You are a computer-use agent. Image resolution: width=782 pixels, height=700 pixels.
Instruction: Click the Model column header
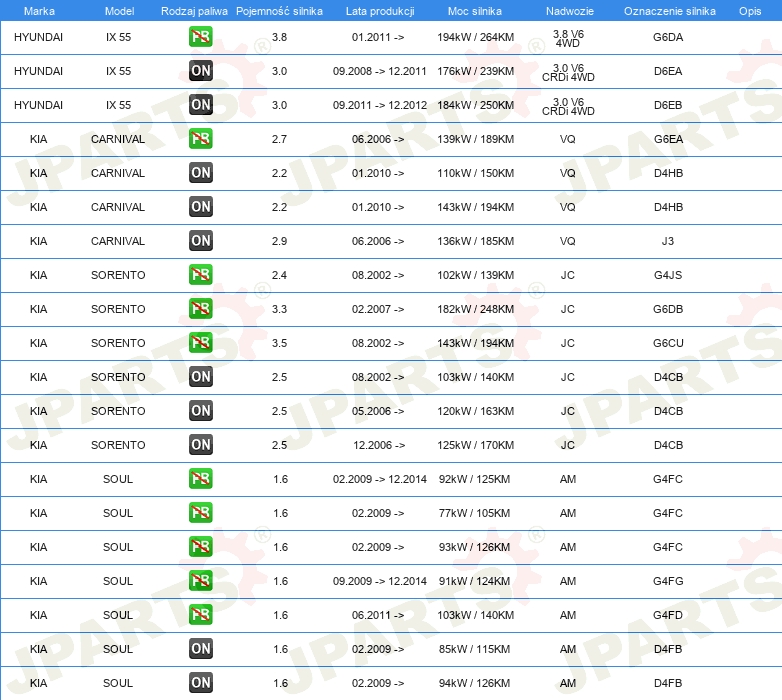[119, 11]
